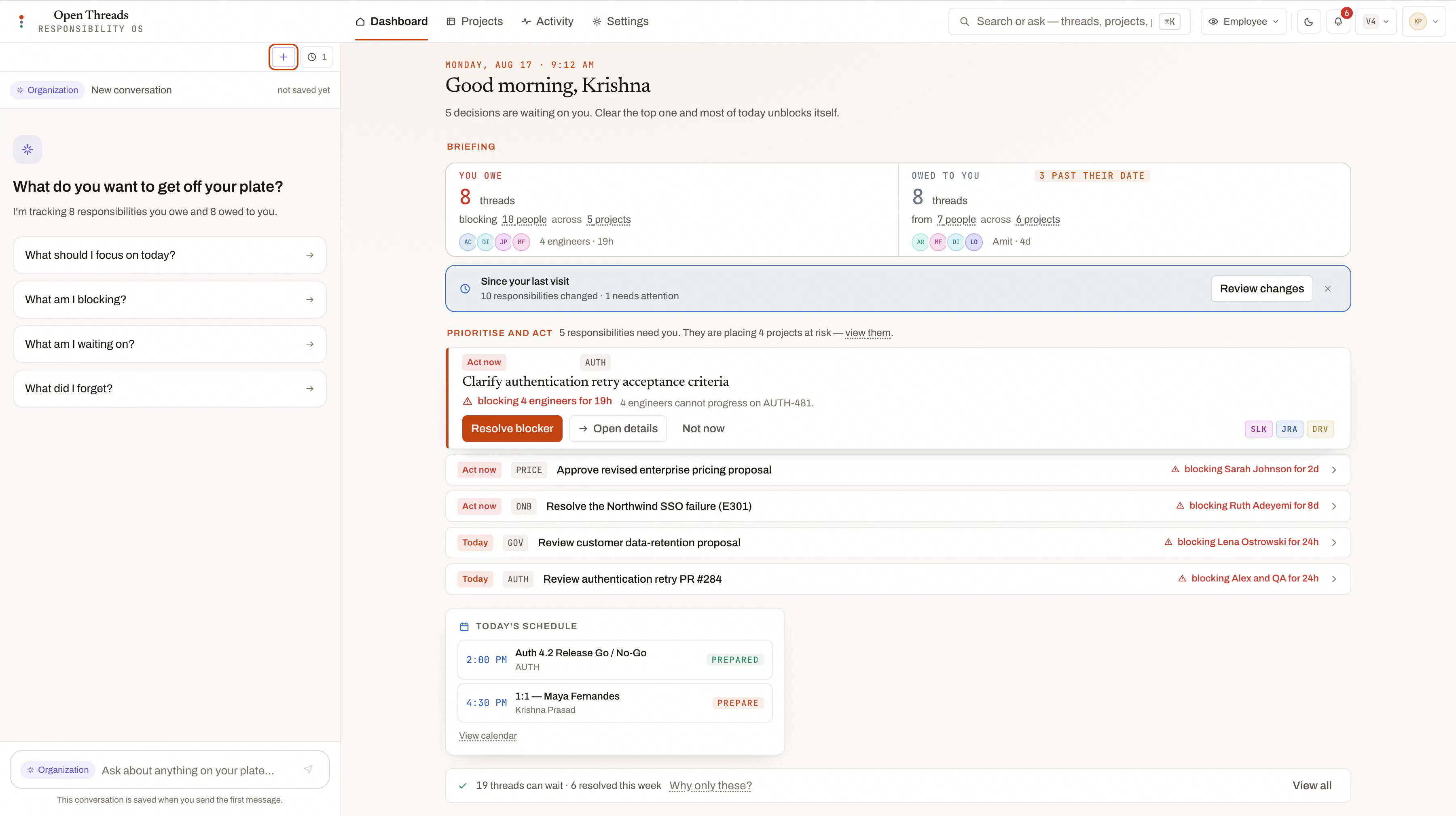The height and width of the screenshot is (816, 1456).
Task: Click Clarify authentication retry acceptance criteria title
Action: 595,381
